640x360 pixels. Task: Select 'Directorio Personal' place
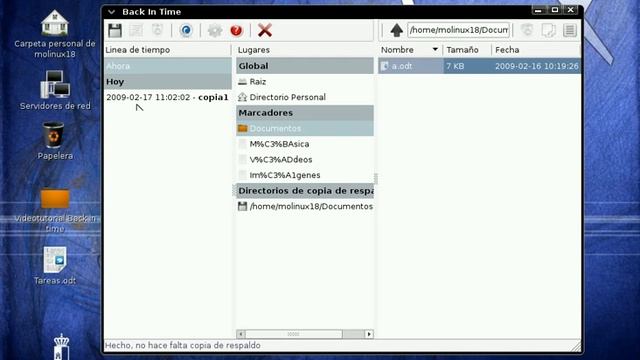pos(305,97)
